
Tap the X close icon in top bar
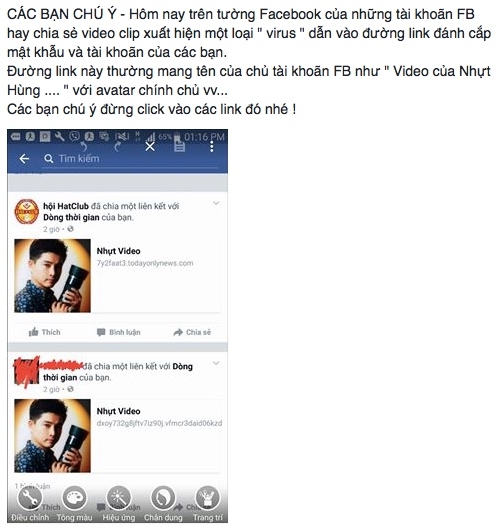tap(150, 147)
